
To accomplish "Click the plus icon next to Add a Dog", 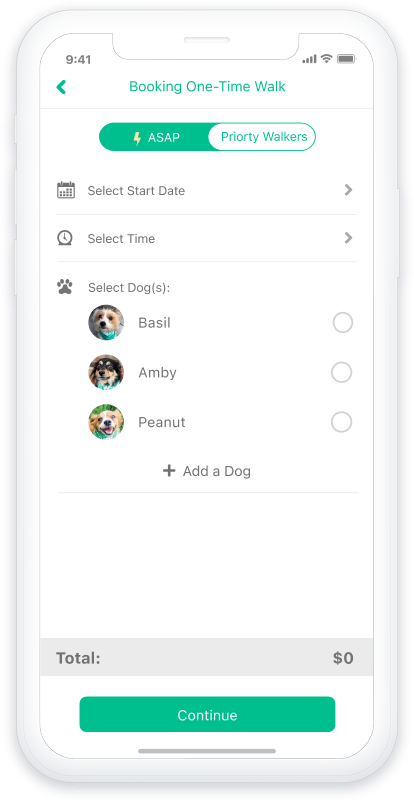I will [169, 471].
